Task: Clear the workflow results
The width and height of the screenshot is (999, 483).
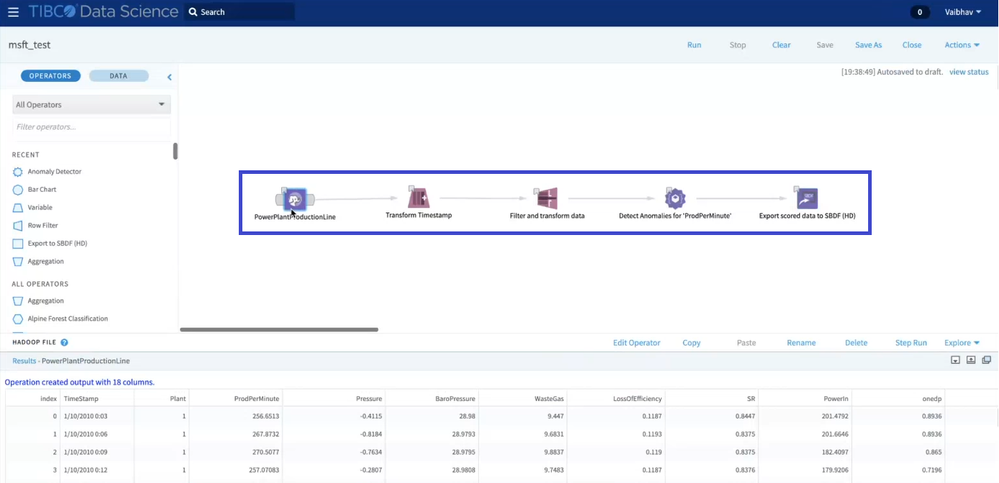Action: pos(781,45)
